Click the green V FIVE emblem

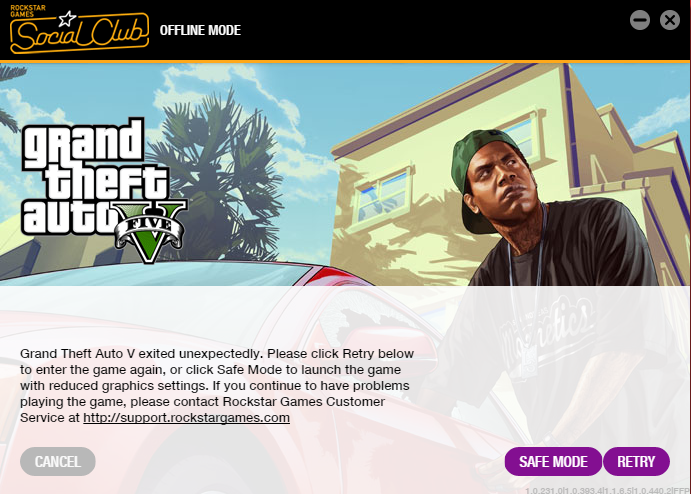tap(151, 231)
